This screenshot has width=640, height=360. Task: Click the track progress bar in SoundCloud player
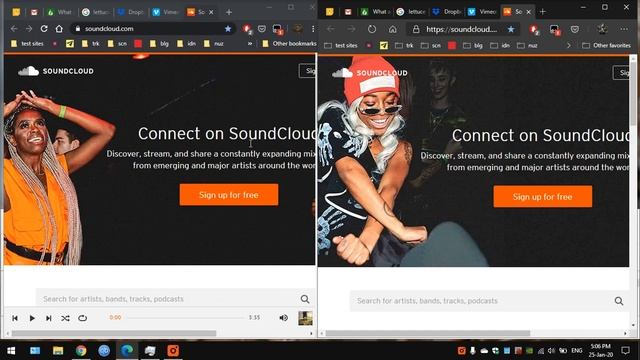pos(186,317)
